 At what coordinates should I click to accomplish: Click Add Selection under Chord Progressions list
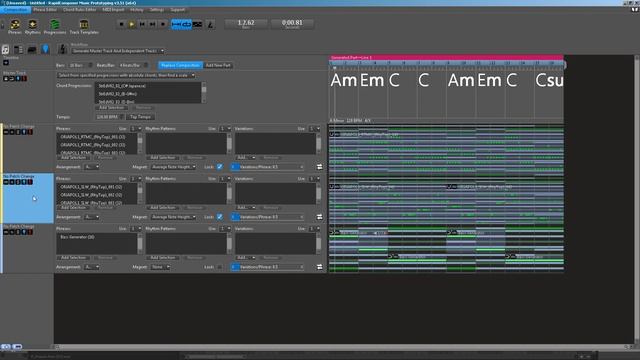[x=112, y=108]
